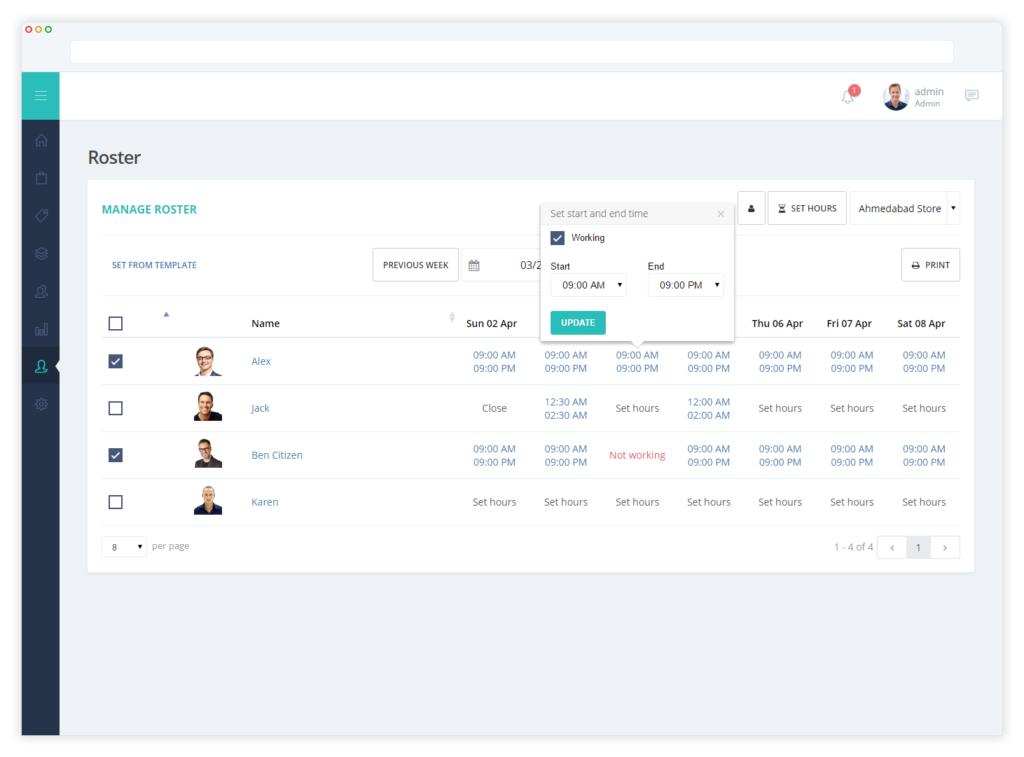Uncheck the Working checkbox in popup
This screenshot has width=1024, height=757.
[557, 238]
